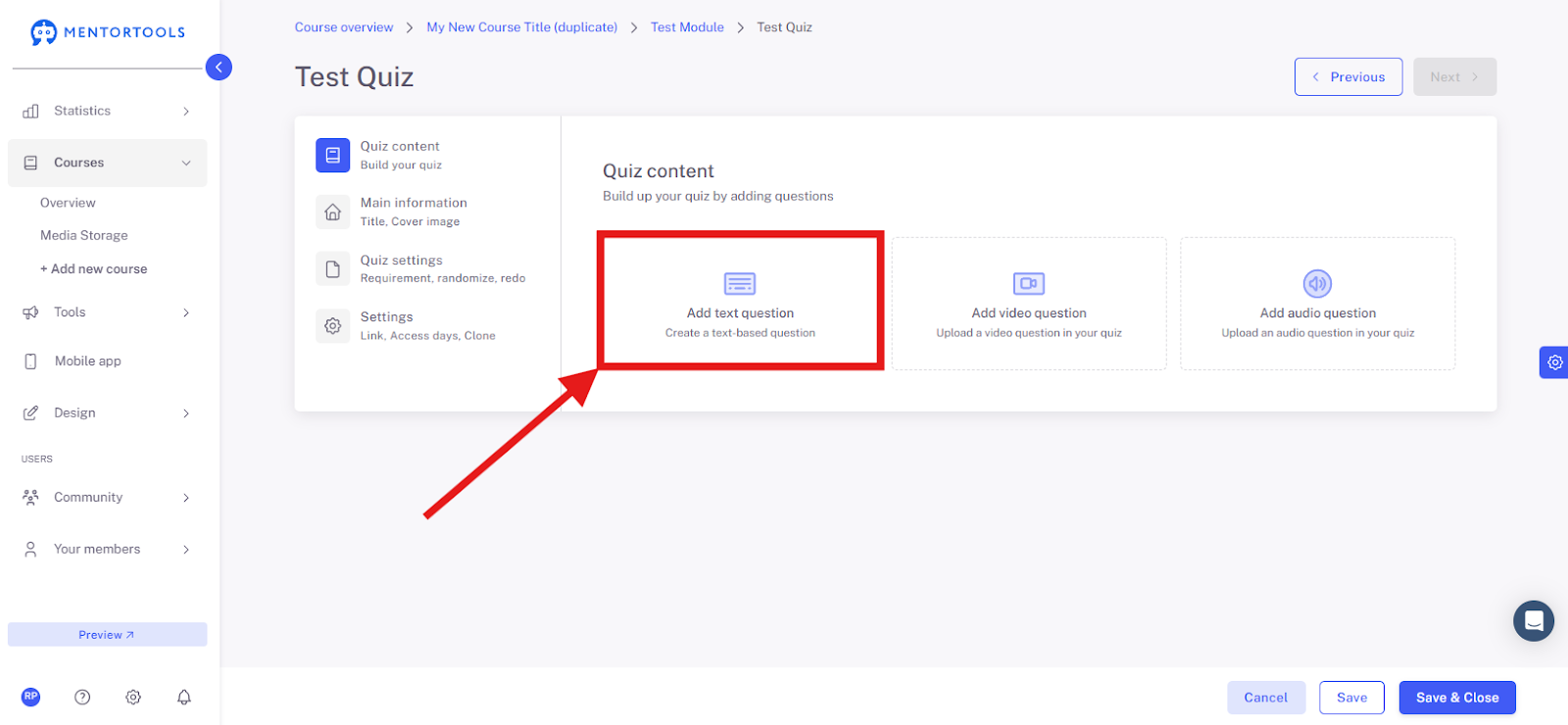Click the Tools megaphone icon

[31, 313]
